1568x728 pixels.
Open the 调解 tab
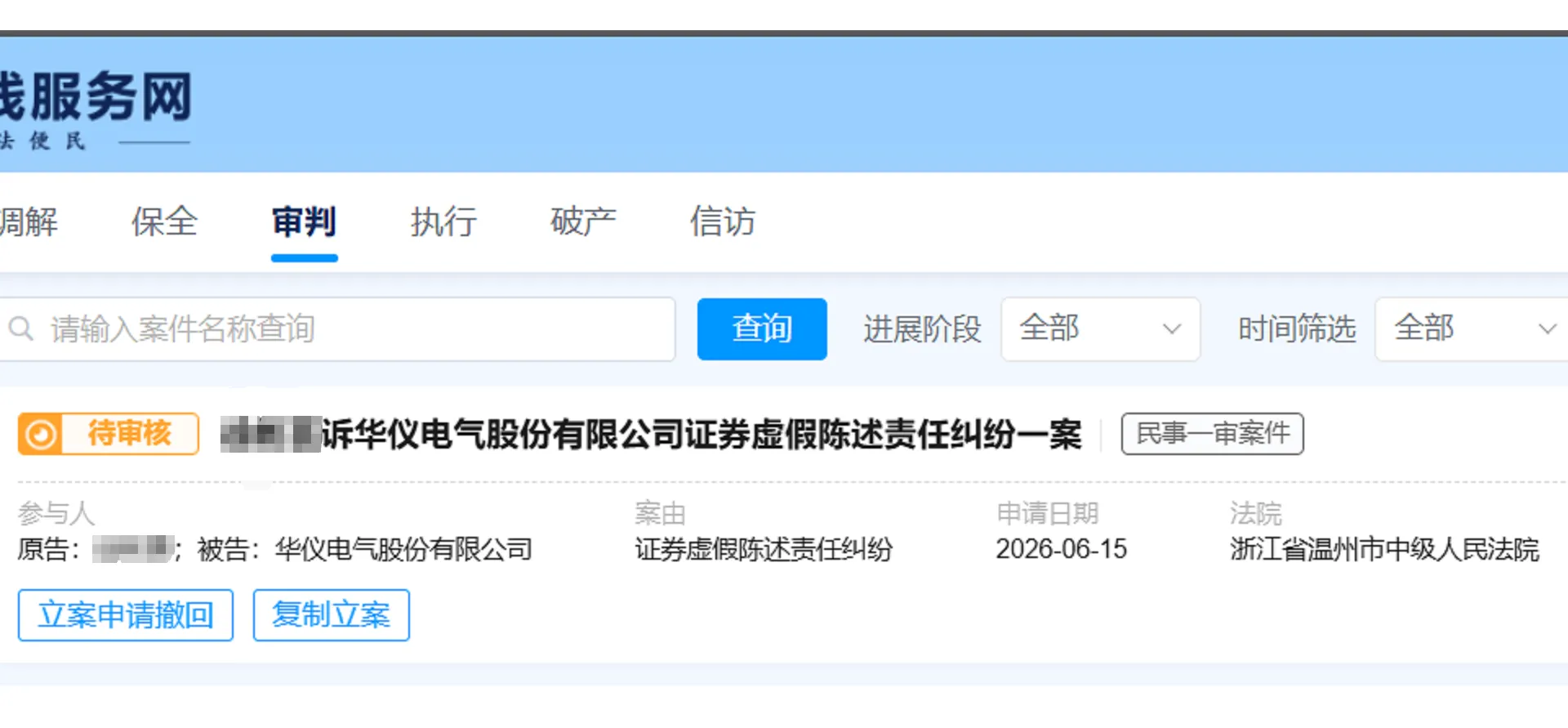point(29,222)
